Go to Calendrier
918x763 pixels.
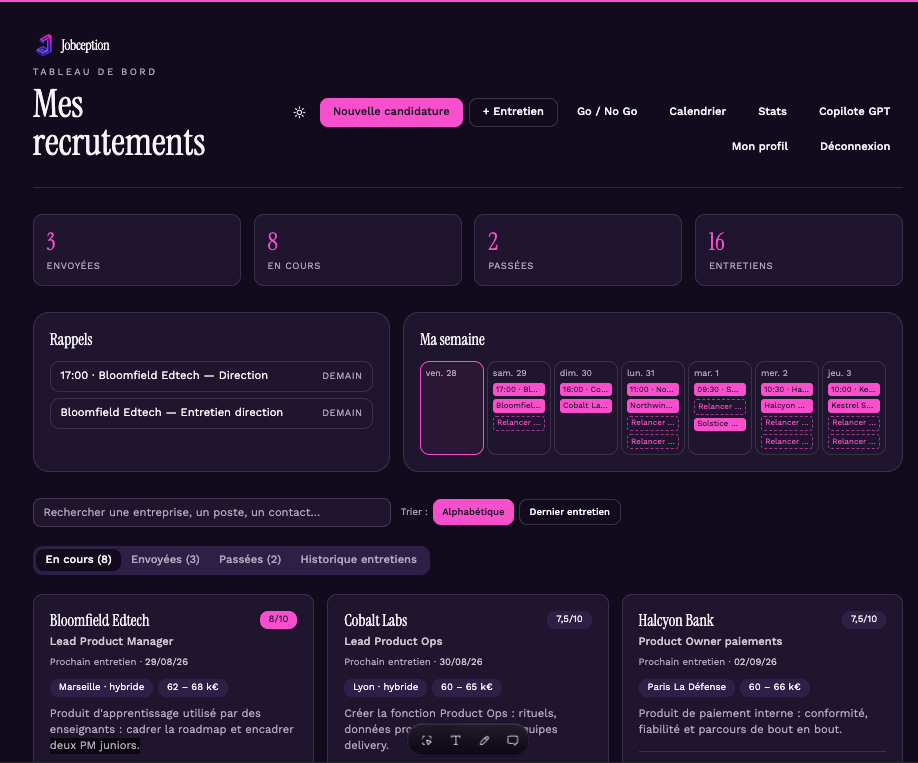point(697,112)
